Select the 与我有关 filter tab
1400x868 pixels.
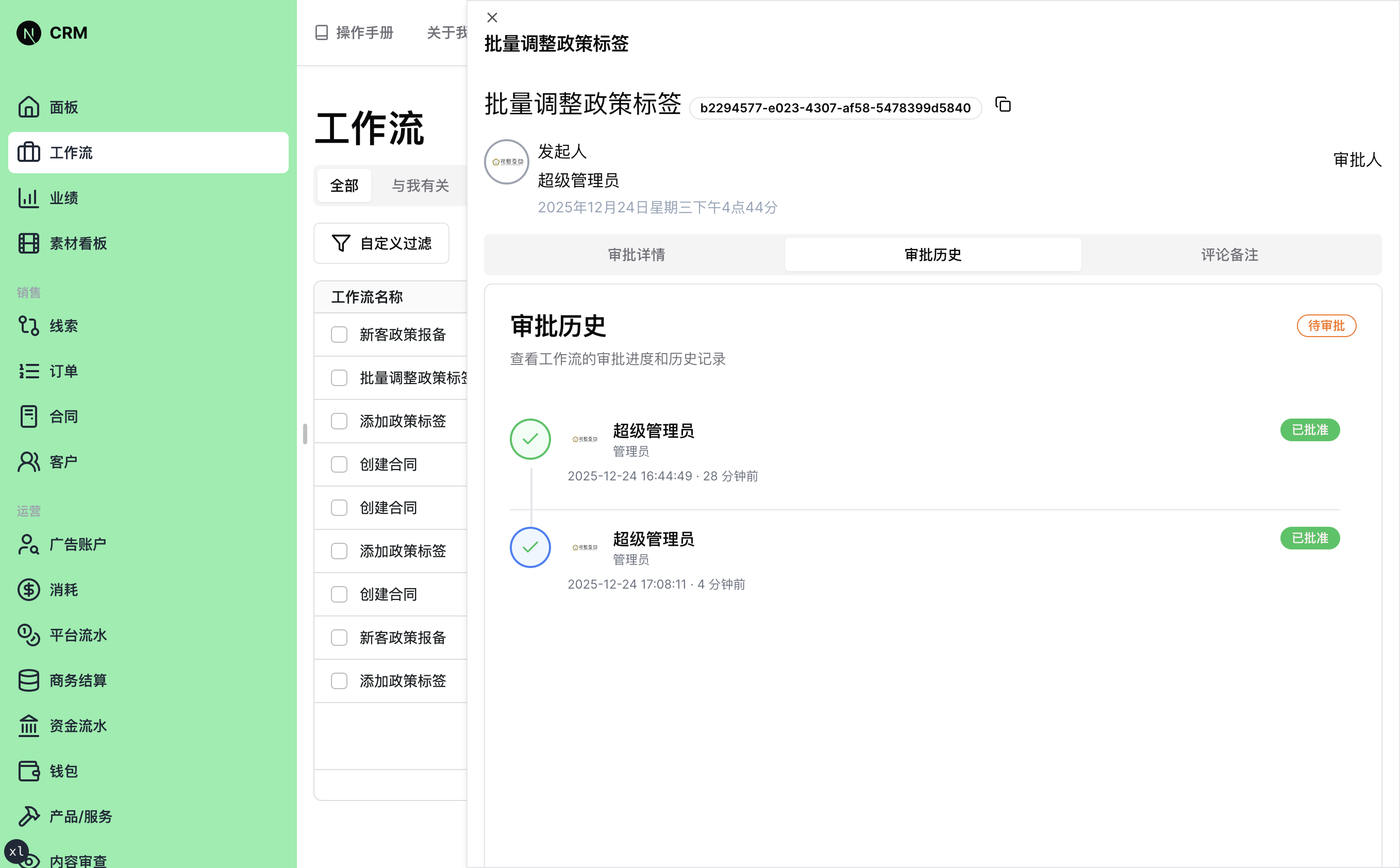point(421,185)
